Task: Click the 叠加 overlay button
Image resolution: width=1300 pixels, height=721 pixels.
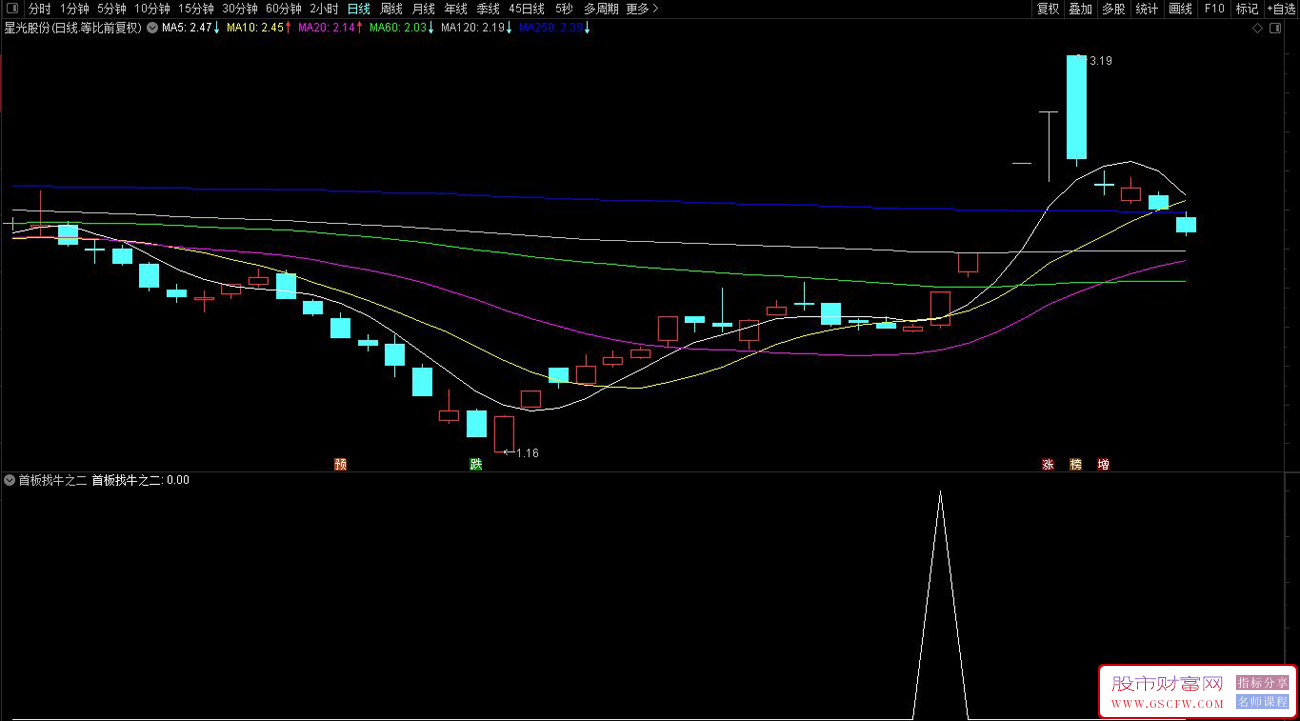Action: (x=1081, y=9)
